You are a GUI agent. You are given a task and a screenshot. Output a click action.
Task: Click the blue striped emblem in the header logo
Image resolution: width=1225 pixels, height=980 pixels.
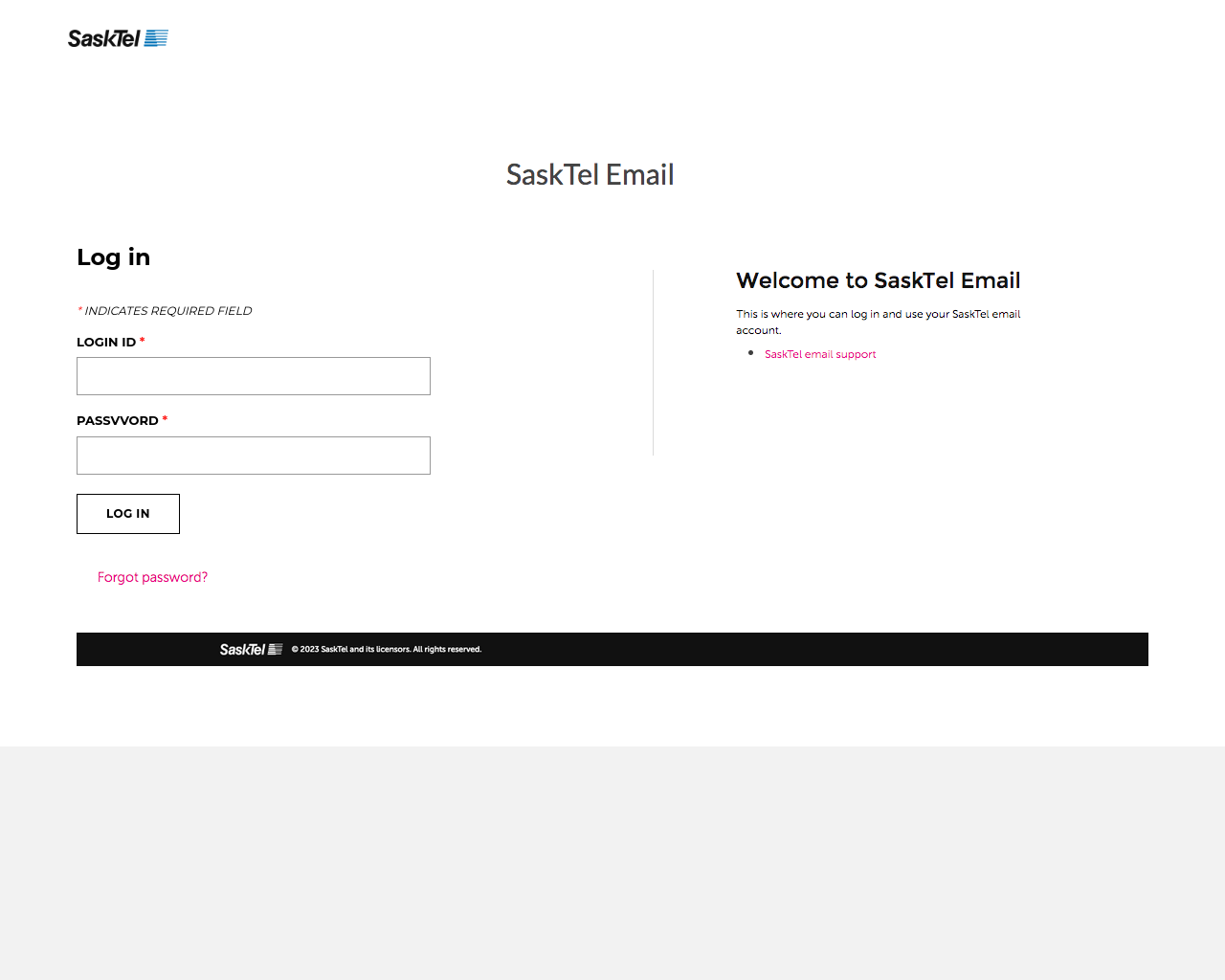[x=156, y=38]
